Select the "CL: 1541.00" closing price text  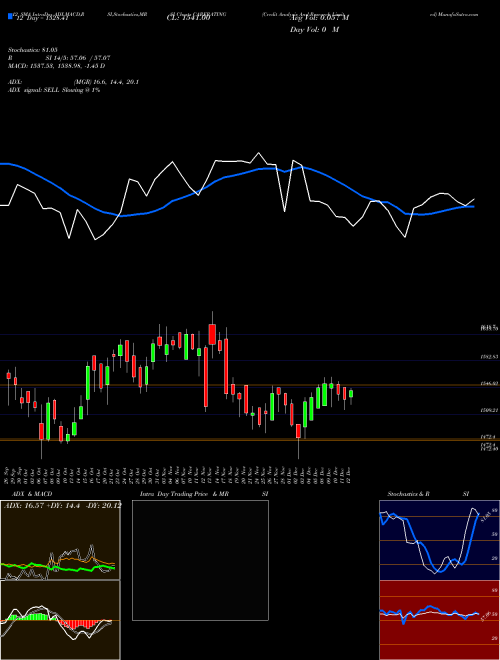click(189, 18)
